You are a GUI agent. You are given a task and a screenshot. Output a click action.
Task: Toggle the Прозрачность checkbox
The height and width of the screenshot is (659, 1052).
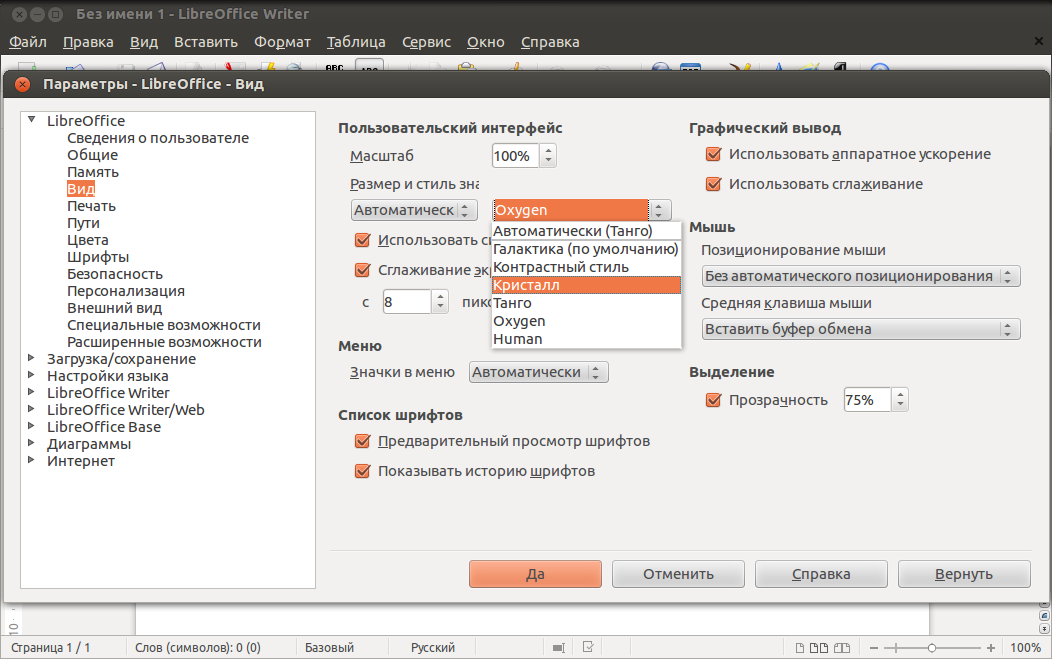pos(714,400)
